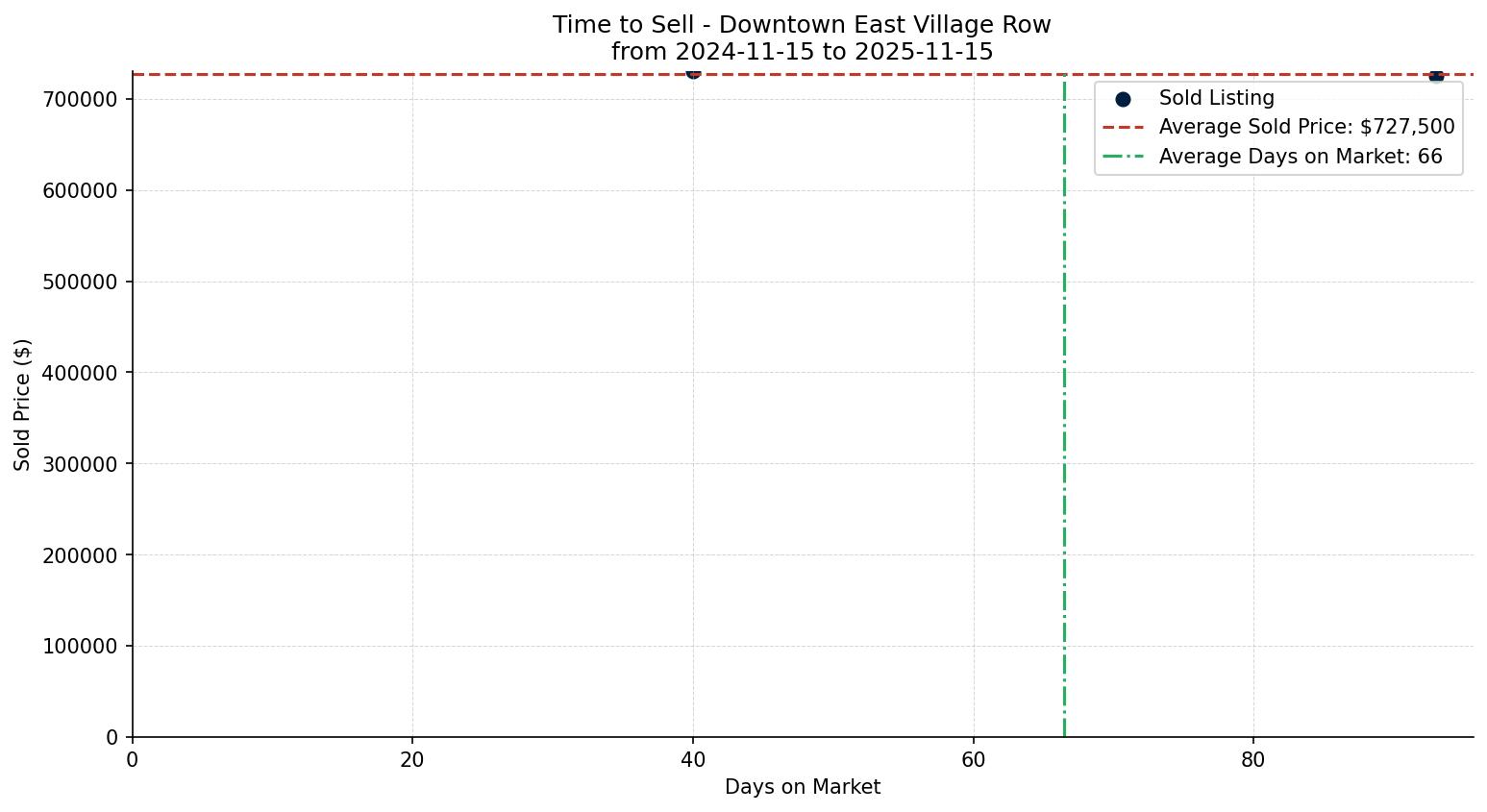Select the sold listing point at 40 days
1487x812 pixels.
point(693,72)
